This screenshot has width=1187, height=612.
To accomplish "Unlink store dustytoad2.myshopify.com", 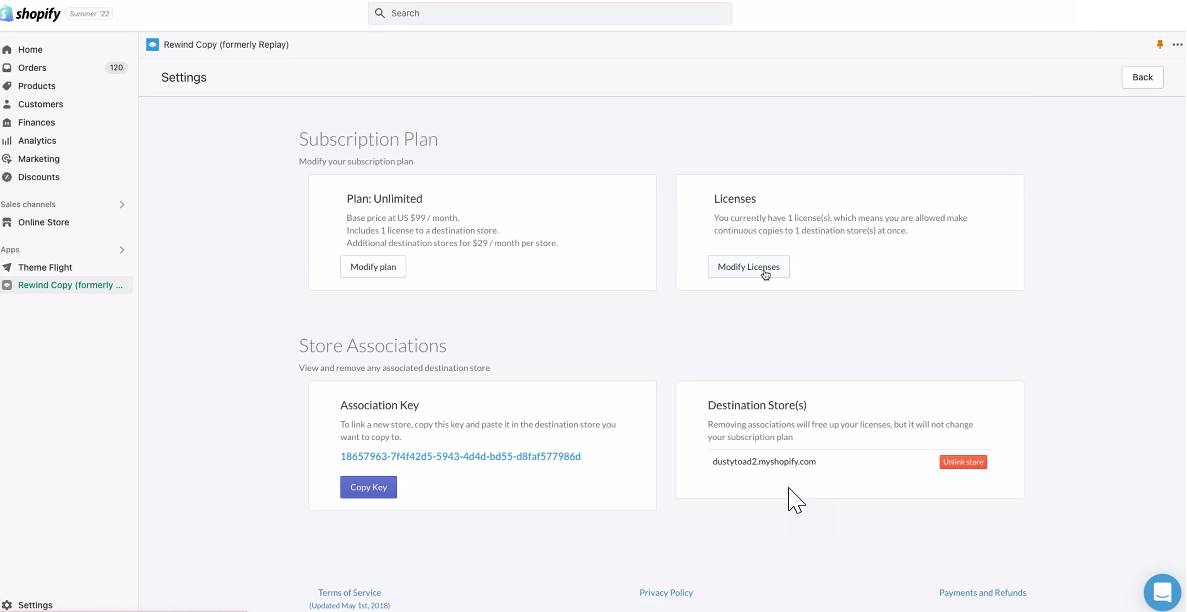I will (x=963, y=462).
